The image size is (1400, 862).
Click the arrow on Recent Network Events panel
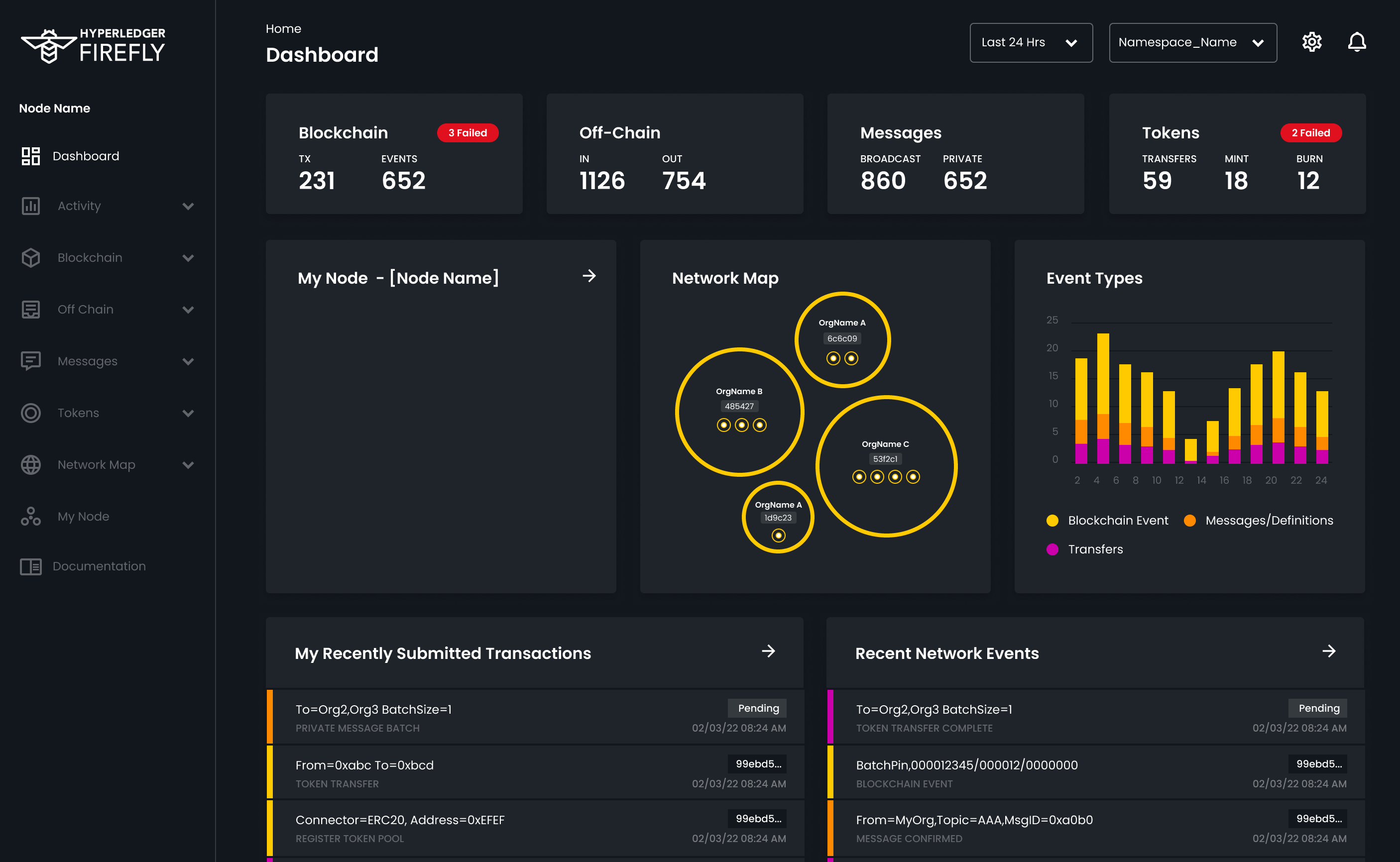click(x=1329, y=651)
